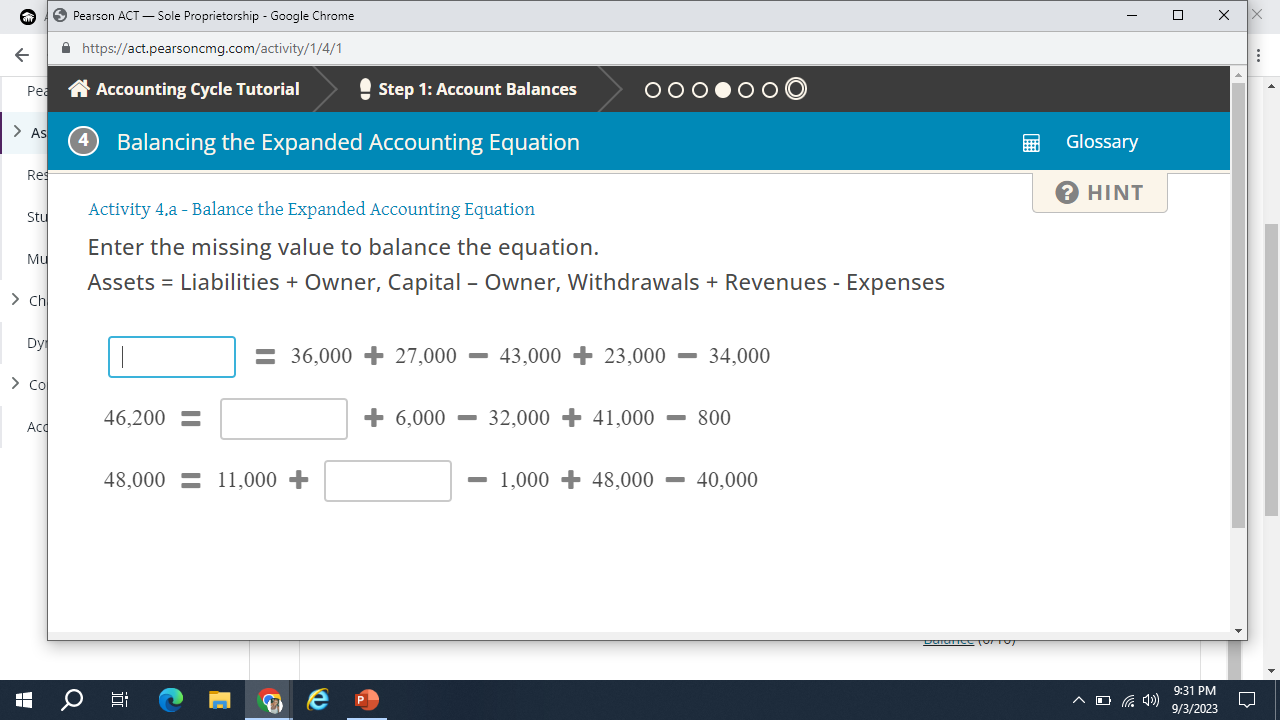
Task: Click the popup address bar URL
Action: click(212, 48)
